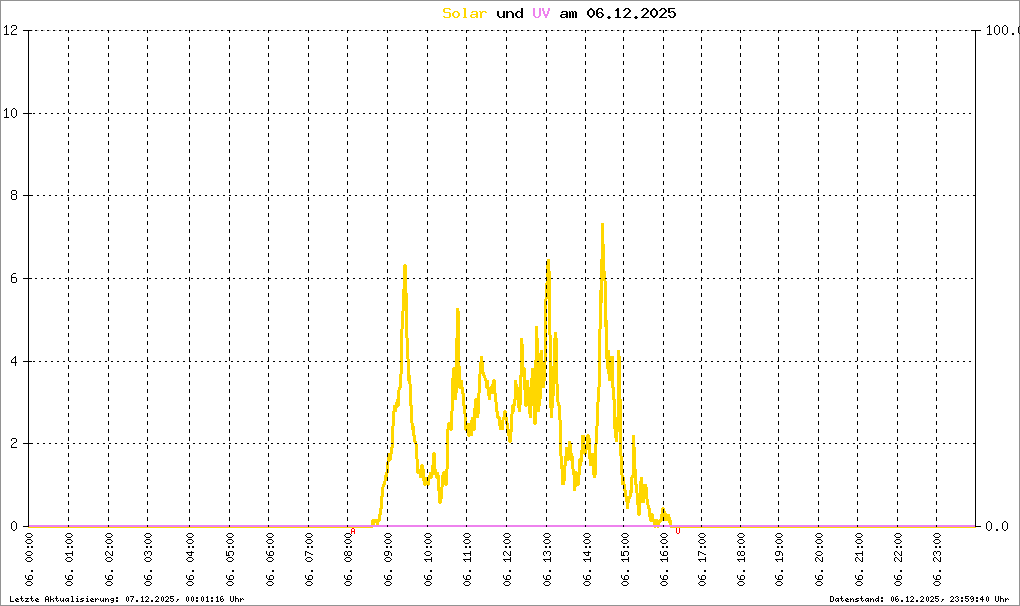Click the highest solar peak near 14:30

pyautogui.click(x=602, y=225)
